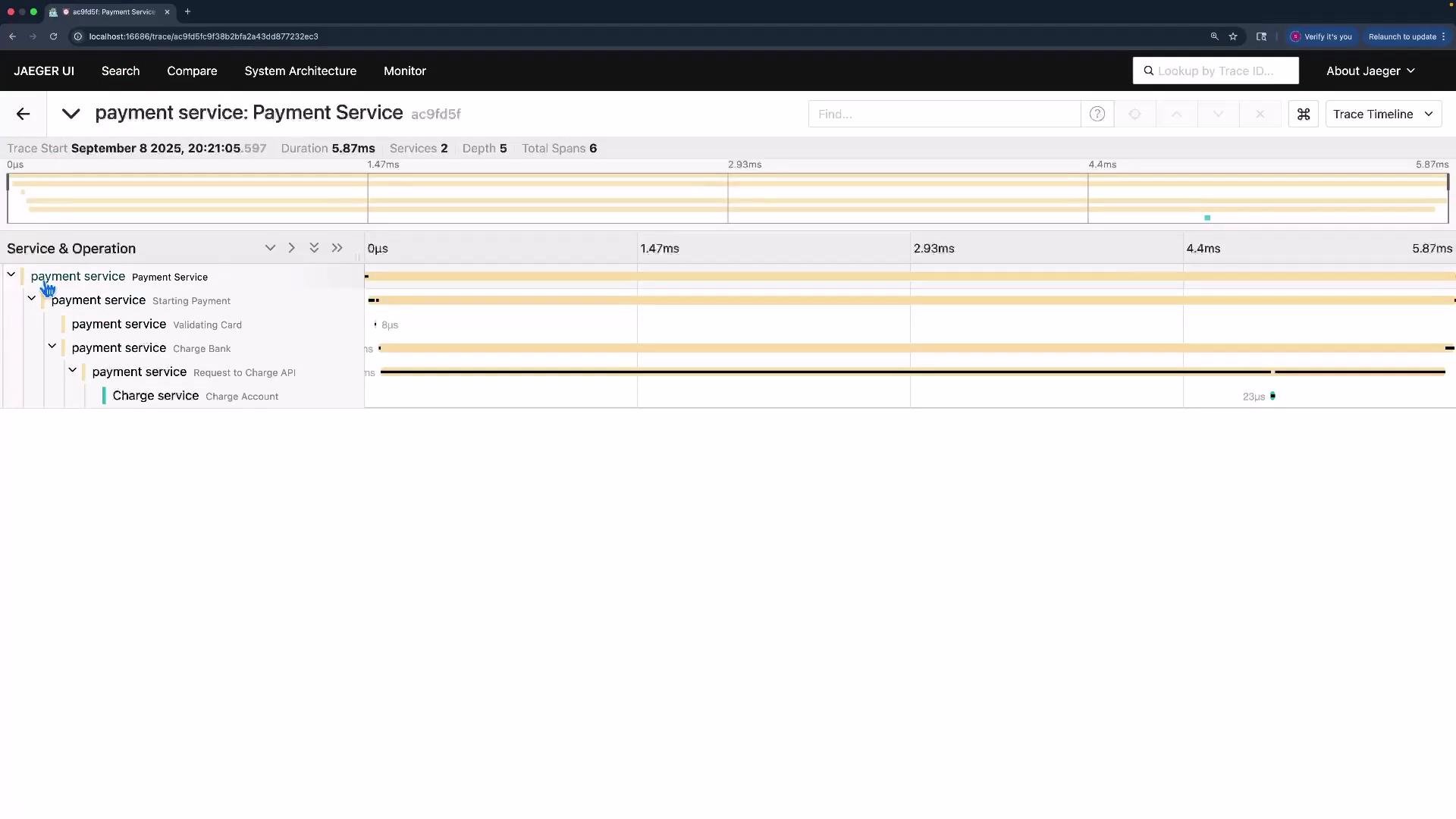Screen dimensions: 1456x819
Task: Clear the find filter X icon
Action: pos(1260,114)
